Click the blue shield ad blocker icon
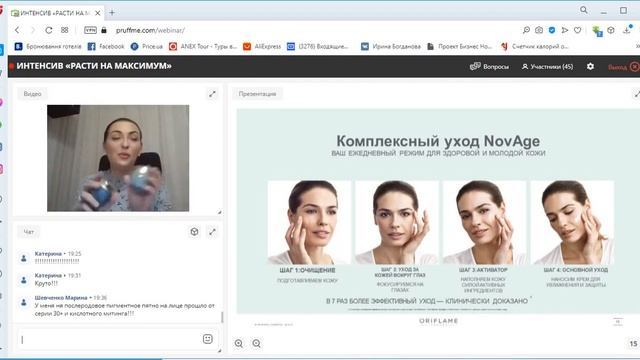This screenshot has height=360, width=640. point(552,30)
